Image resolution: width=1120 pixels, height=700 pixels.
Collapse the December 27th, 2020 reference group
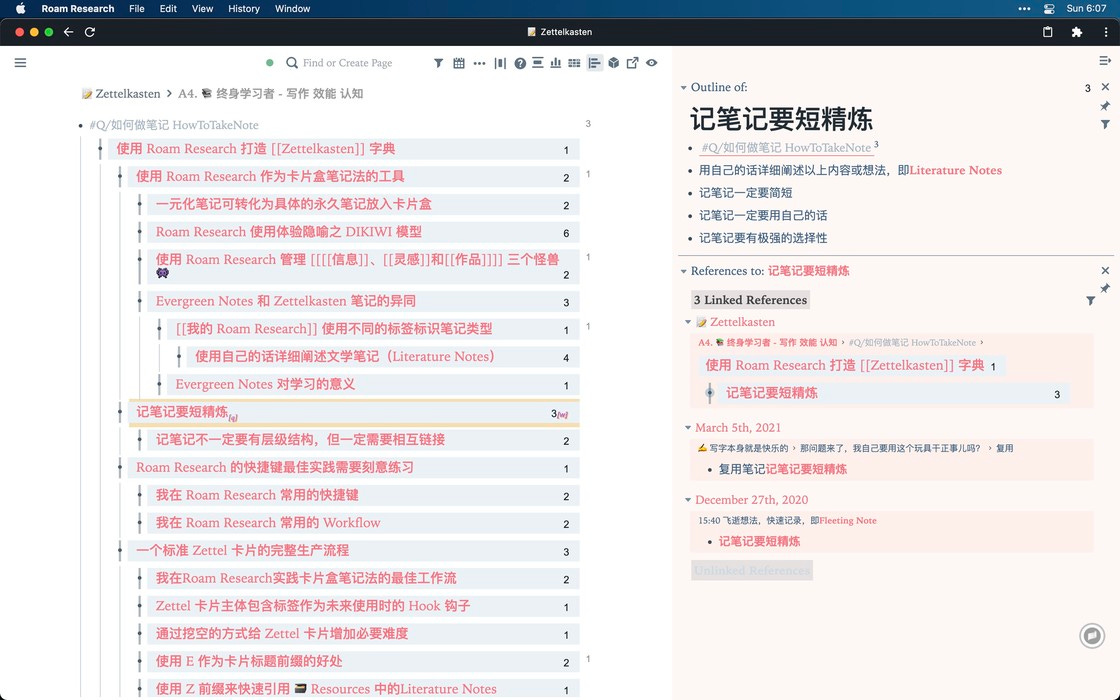pos(688,500)
